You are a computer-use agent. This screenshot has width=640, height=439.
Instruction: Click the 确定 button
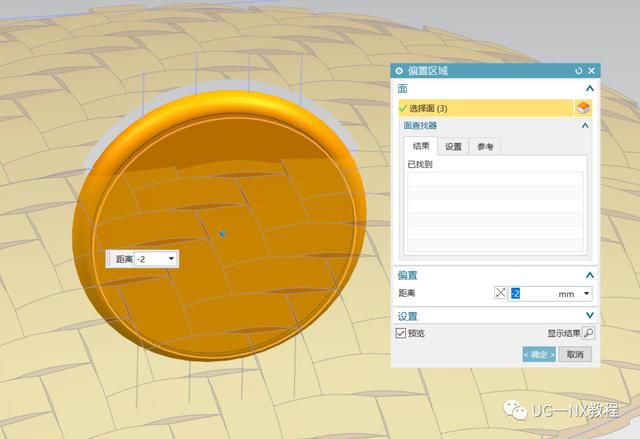click(x=539, y=355)
